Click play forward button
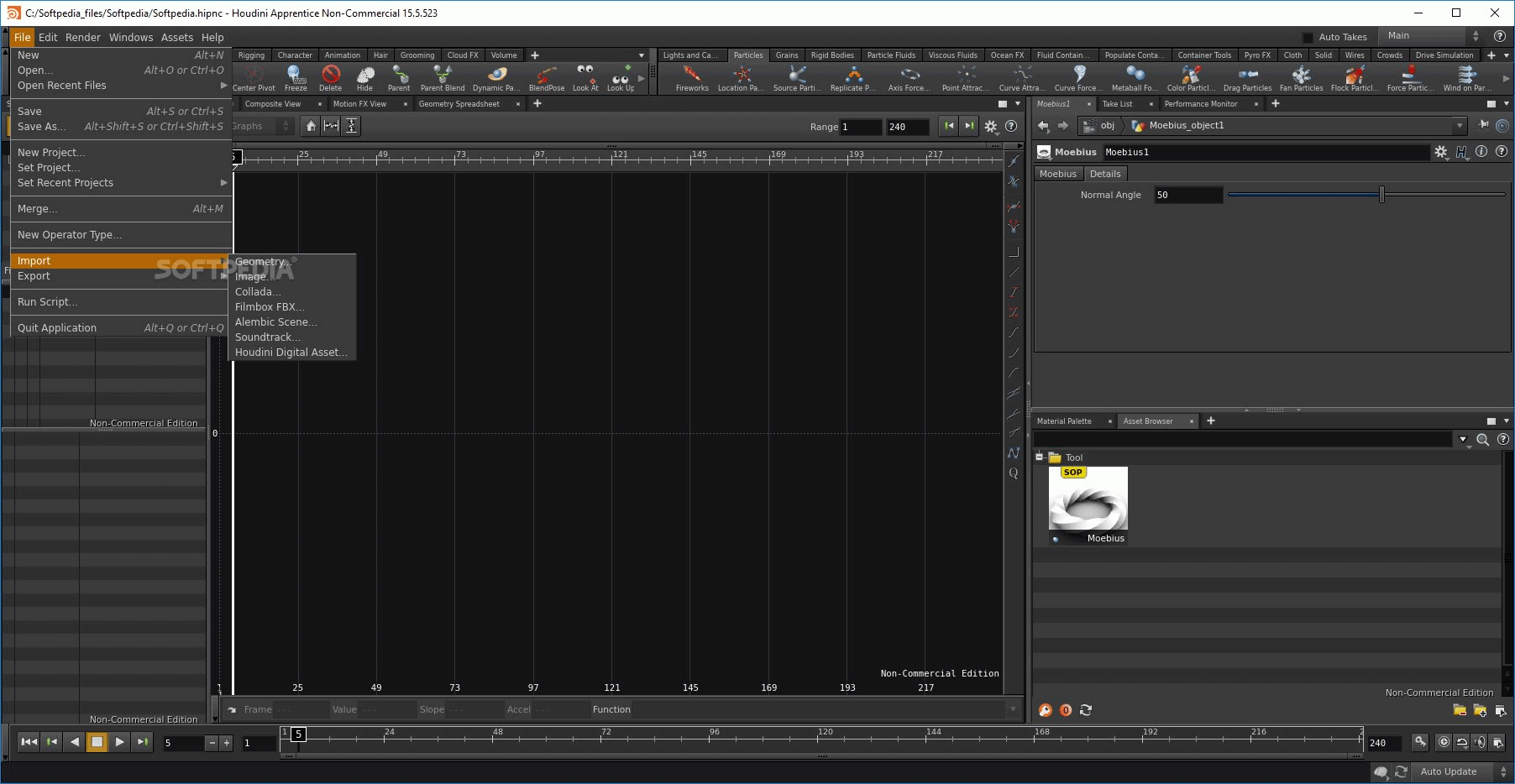 119,742
